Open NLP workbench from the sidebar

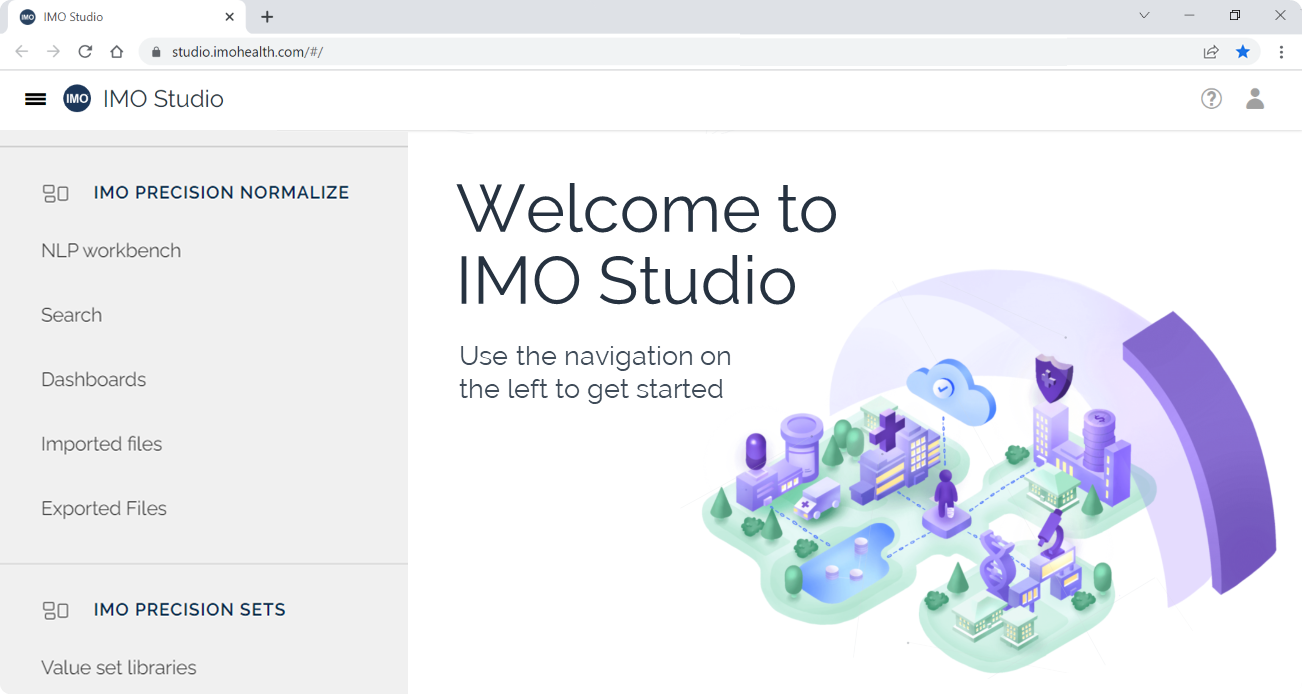[x=111, y=251]
